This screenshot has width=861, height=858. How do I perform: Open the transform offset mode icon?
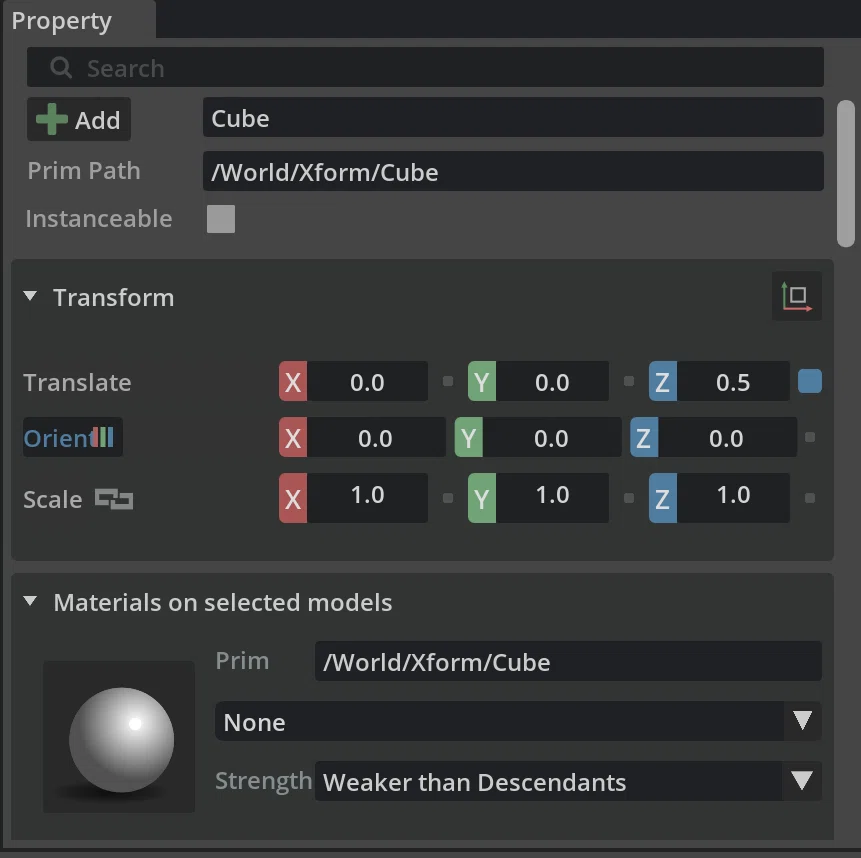[x=796, y=296]
